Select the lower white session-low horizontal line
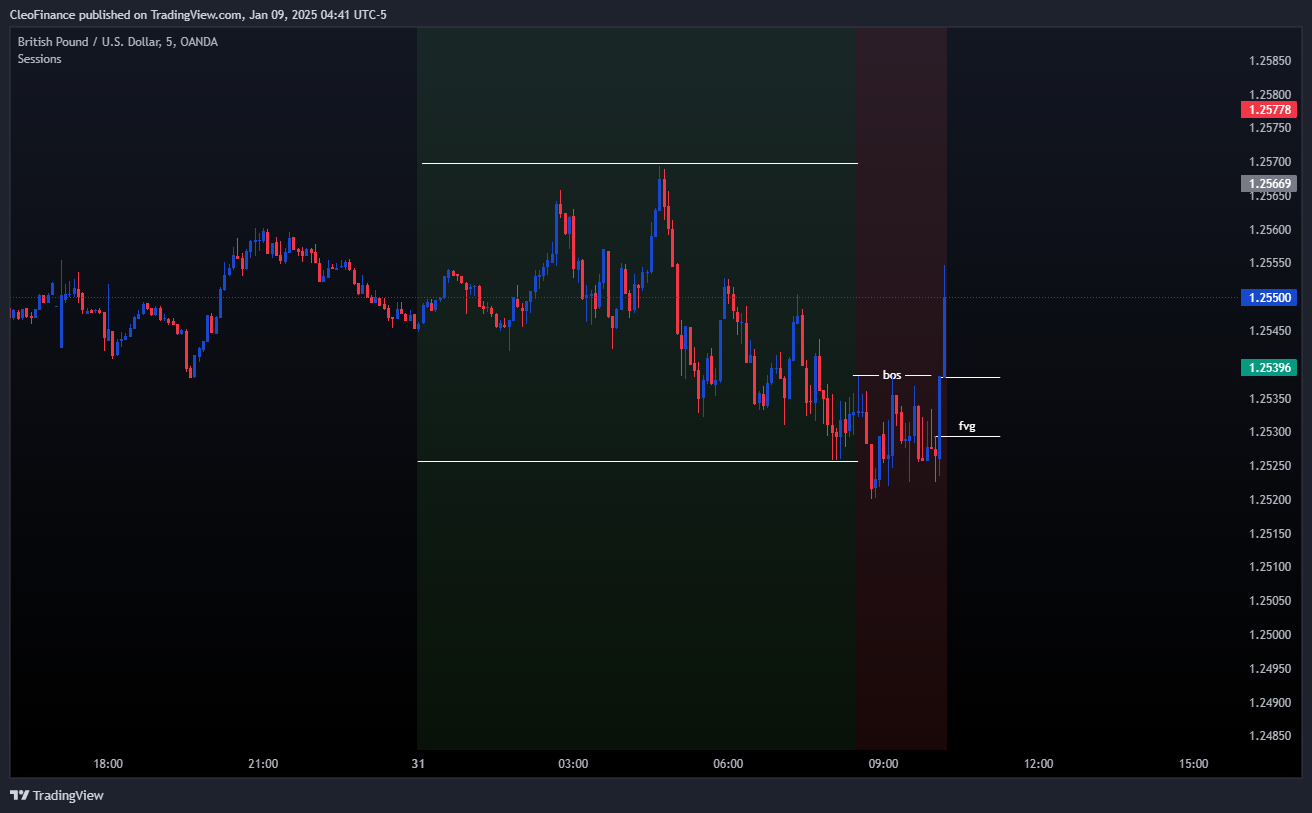The height and width of the screenshot is (813, 1312). coord(637,461)
